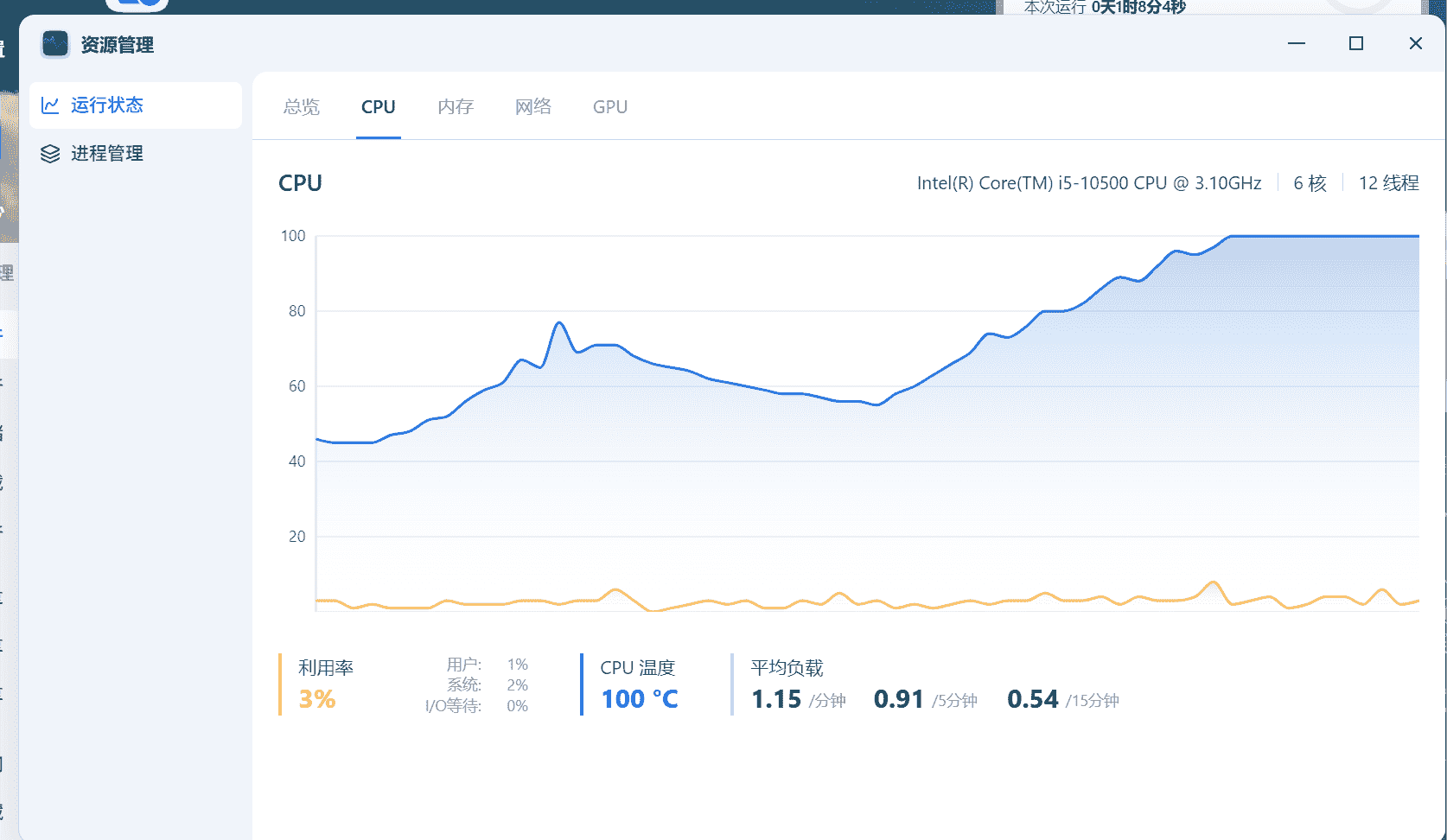Open 进程管理 text label in sidebar
1447x840 pixels.
coord(107,154)
